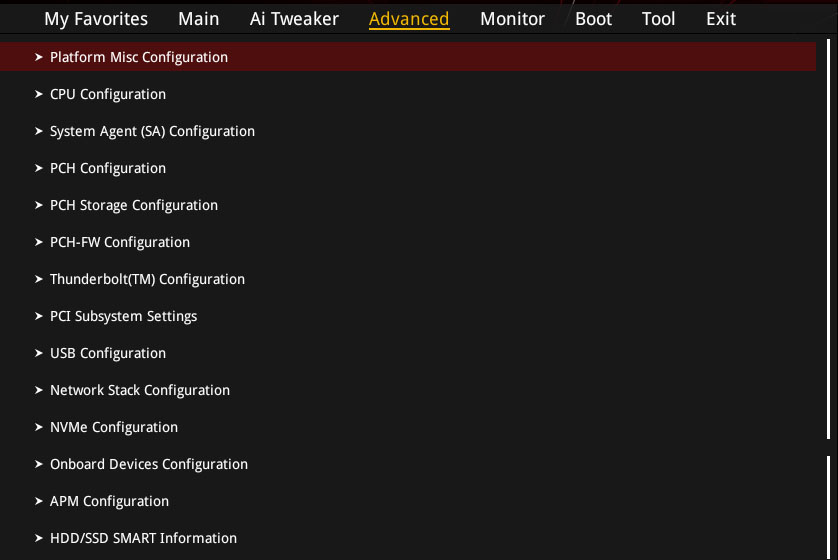Expand arrow next to System Agent (SA) Configuration

[38, 131]
